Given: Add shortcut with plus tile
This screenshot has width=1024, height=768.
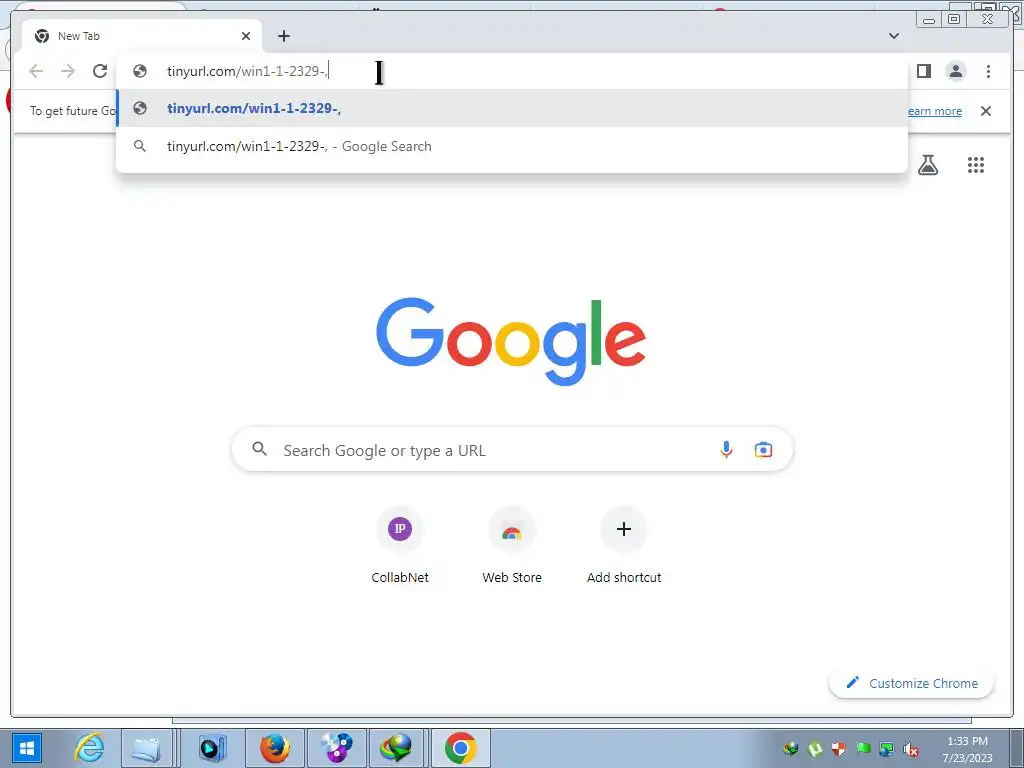Looking at the screenshot, I should pyautogui.click(x=624, y=545).
